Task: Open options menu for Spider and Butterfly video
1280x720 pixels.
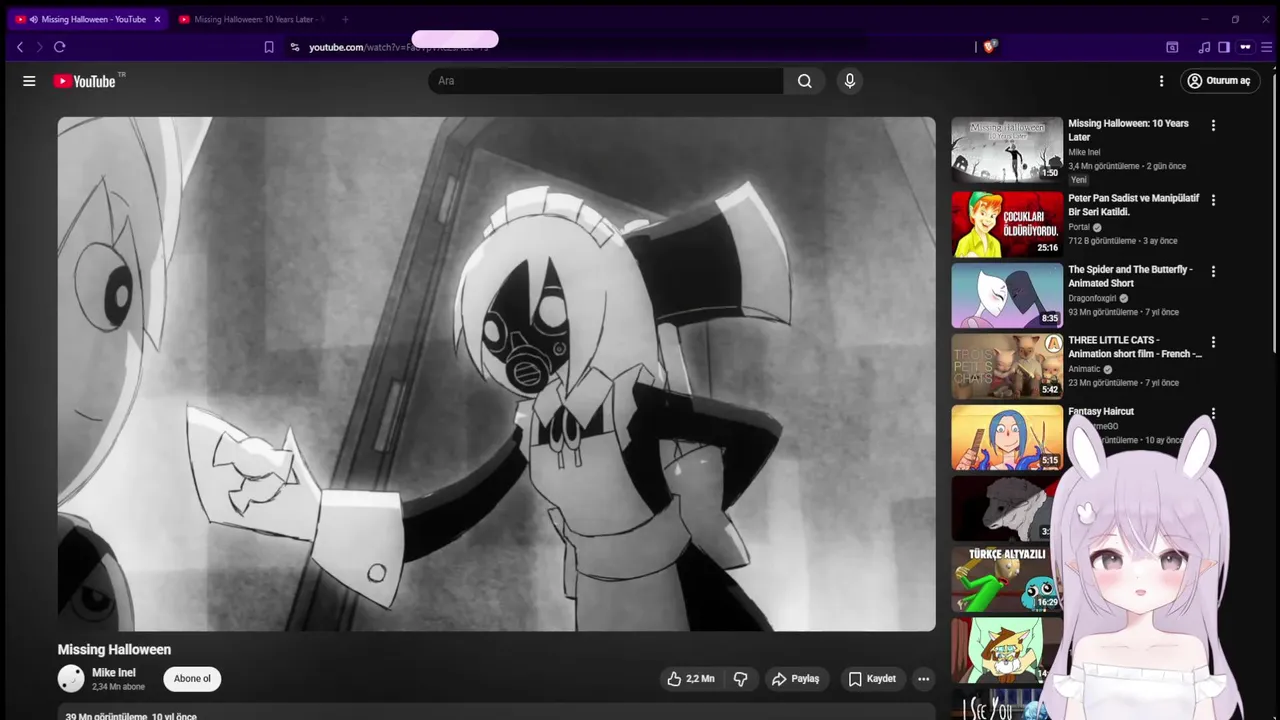Action: pos(1213,271)
